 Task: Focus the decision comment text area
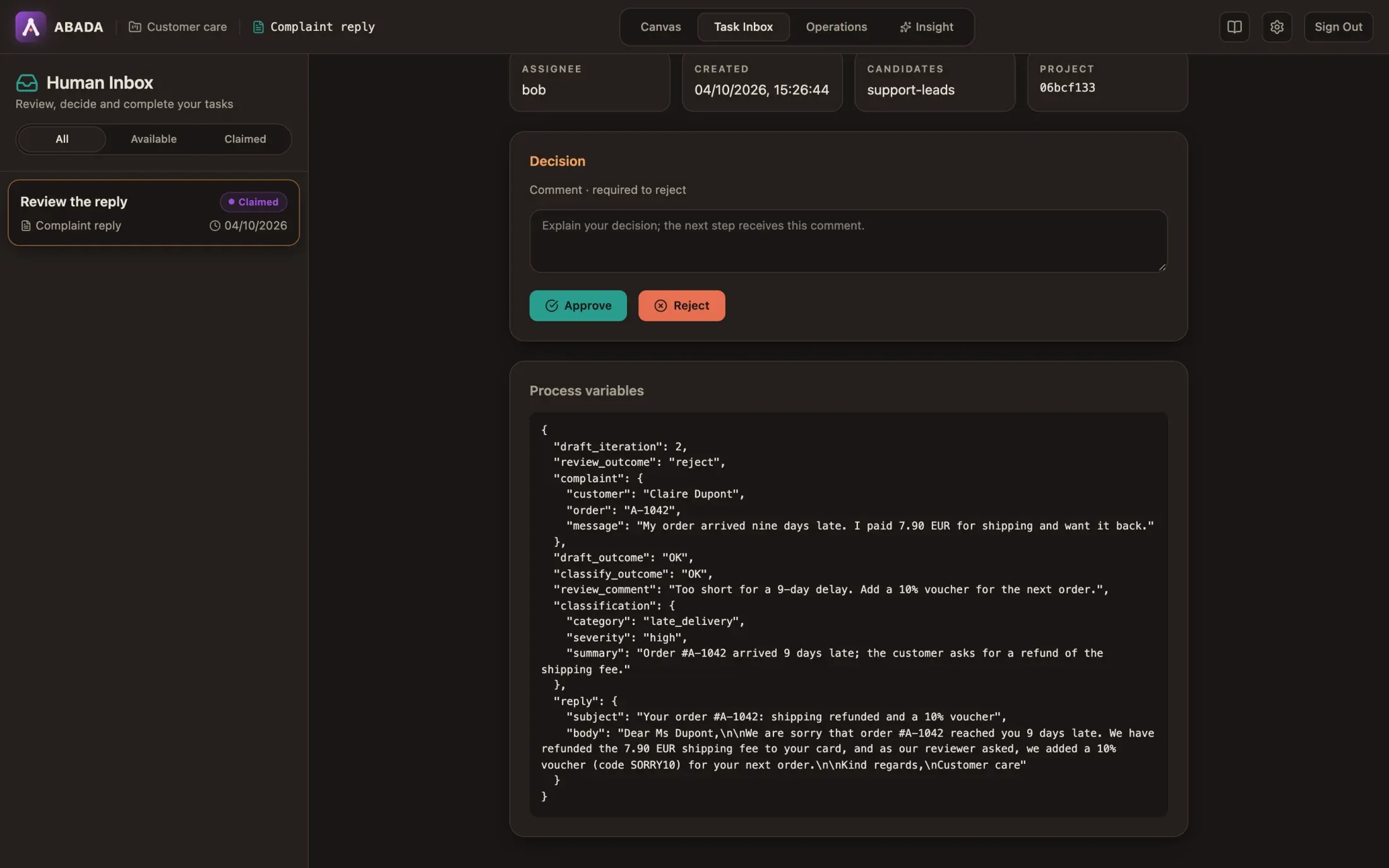tap(848, 241)
